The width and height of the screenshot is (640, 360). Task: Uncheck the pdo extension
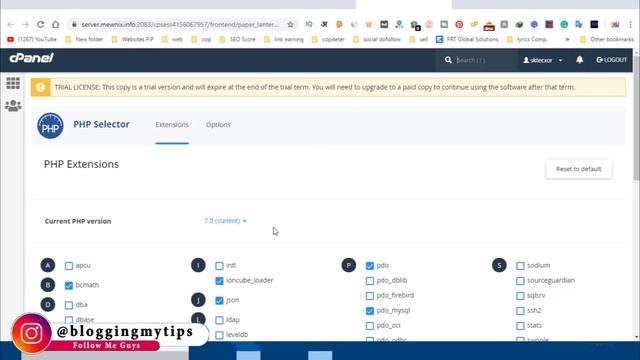[x=370, y=266]
